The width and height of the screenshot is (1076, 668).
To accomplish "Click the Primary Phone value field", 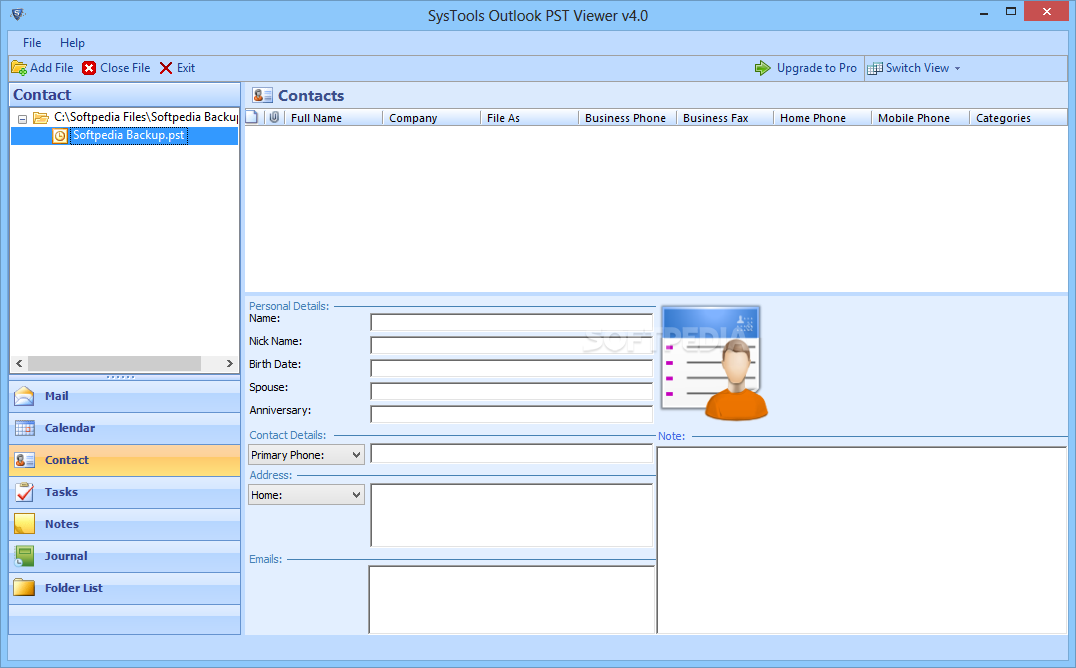I will 511,453.
